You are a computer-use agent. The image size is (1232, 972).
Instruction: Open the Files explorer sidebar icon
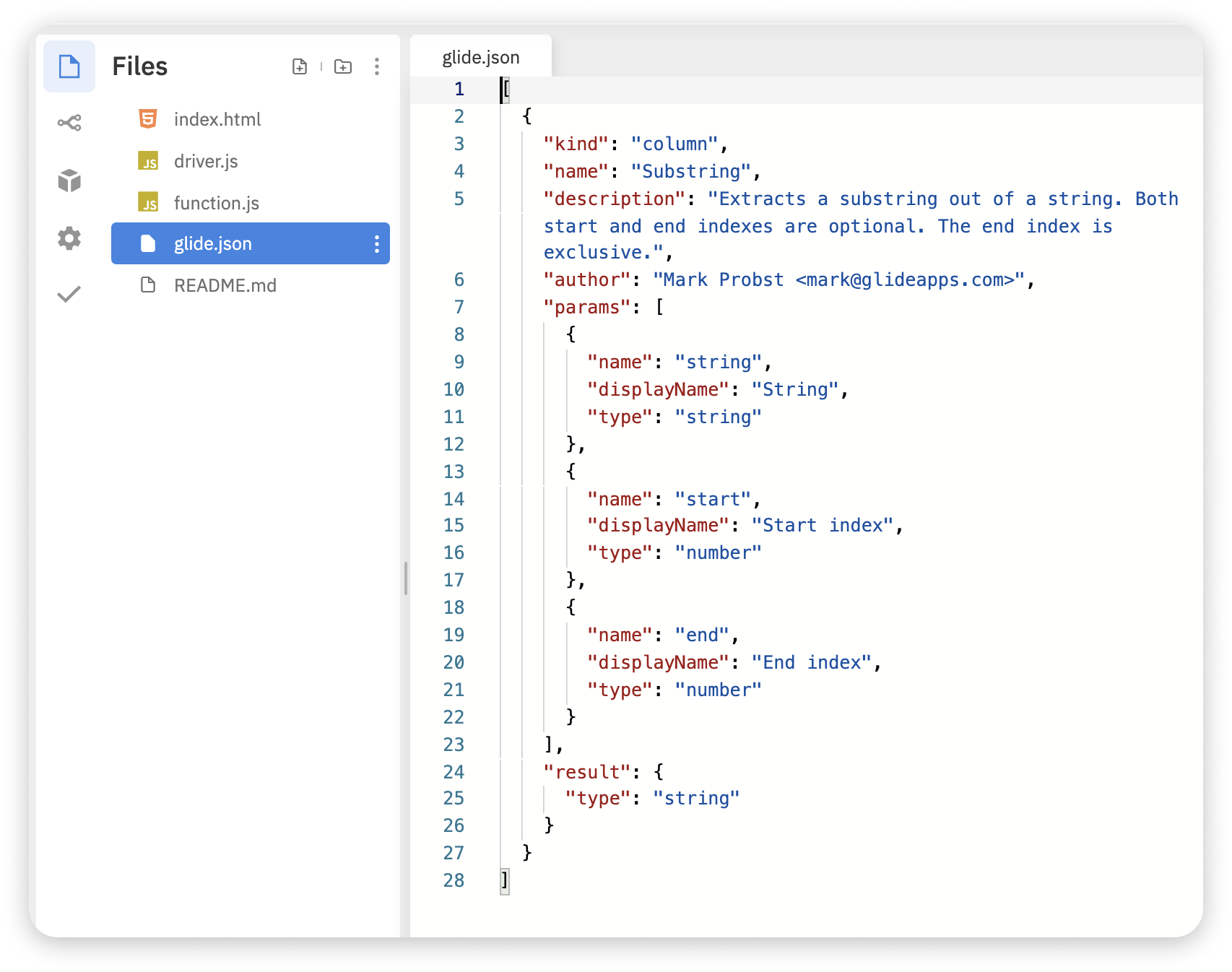click(x=69, y=66)
